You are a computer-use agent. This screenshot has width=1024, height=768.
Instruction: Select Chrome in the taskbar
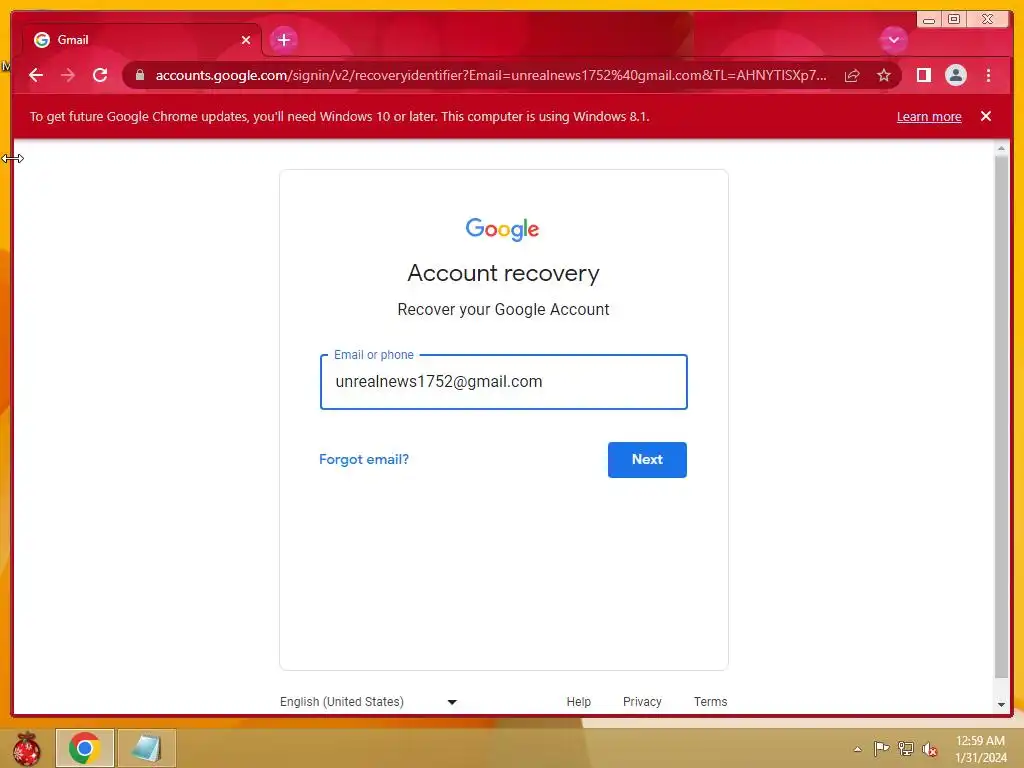pos(85,748)
